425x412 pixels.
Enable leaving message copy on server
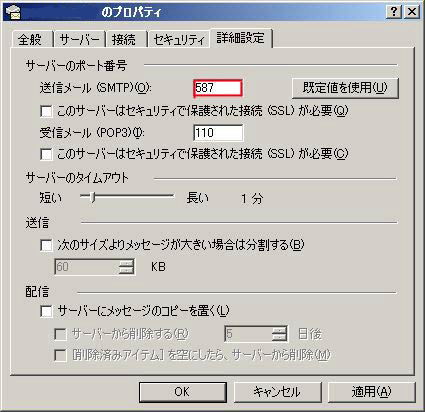[x=46, y=311]
